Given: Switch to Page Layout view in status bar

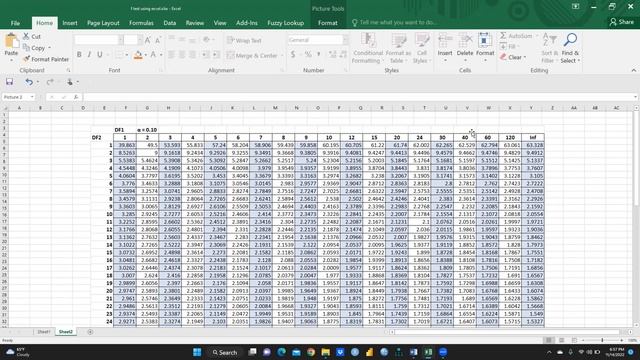Looking at the screenshot, I should coord(562,340).
